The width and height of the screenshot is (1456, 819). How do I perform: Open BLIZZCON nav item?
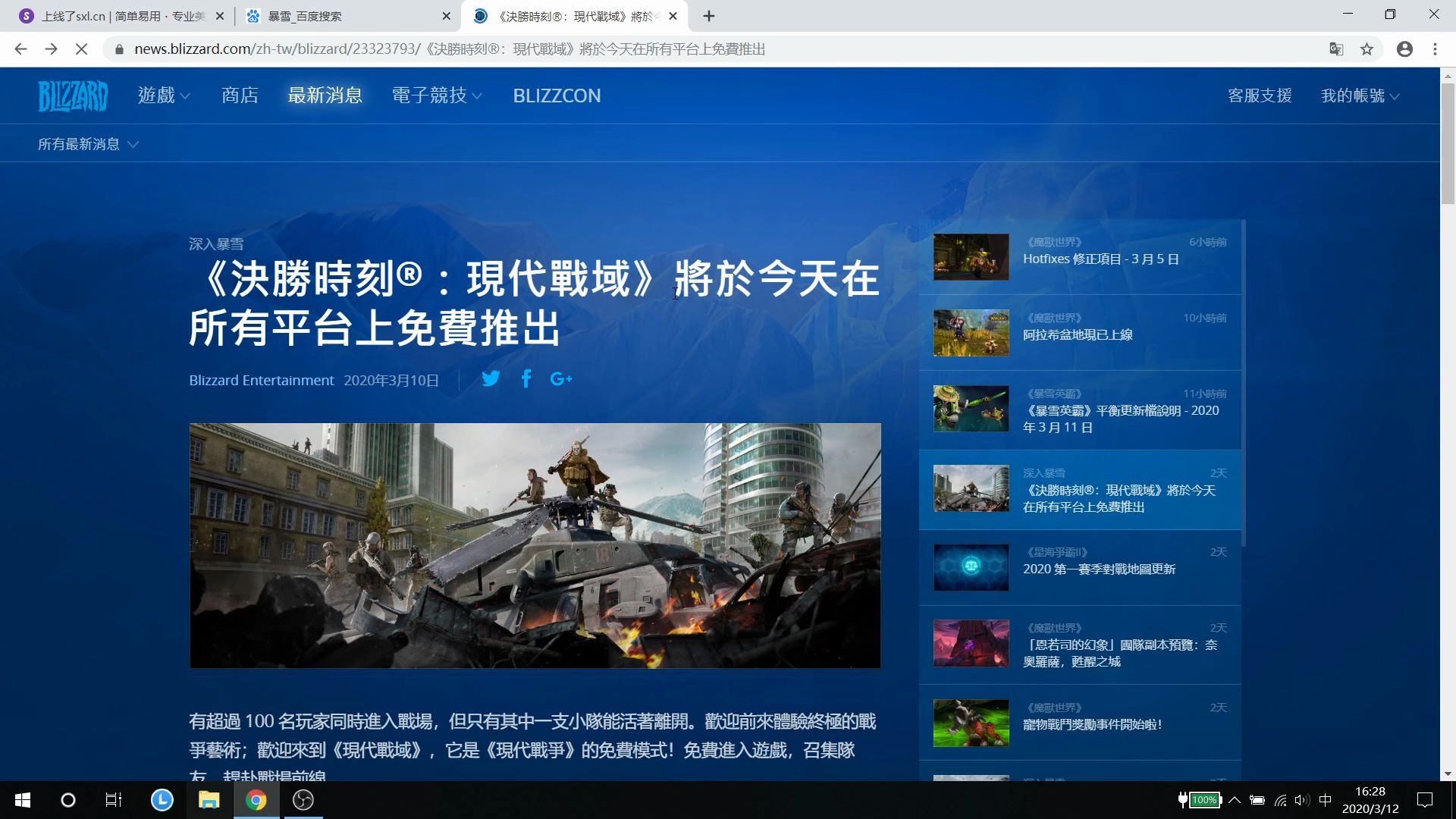[x=557, y=96]
